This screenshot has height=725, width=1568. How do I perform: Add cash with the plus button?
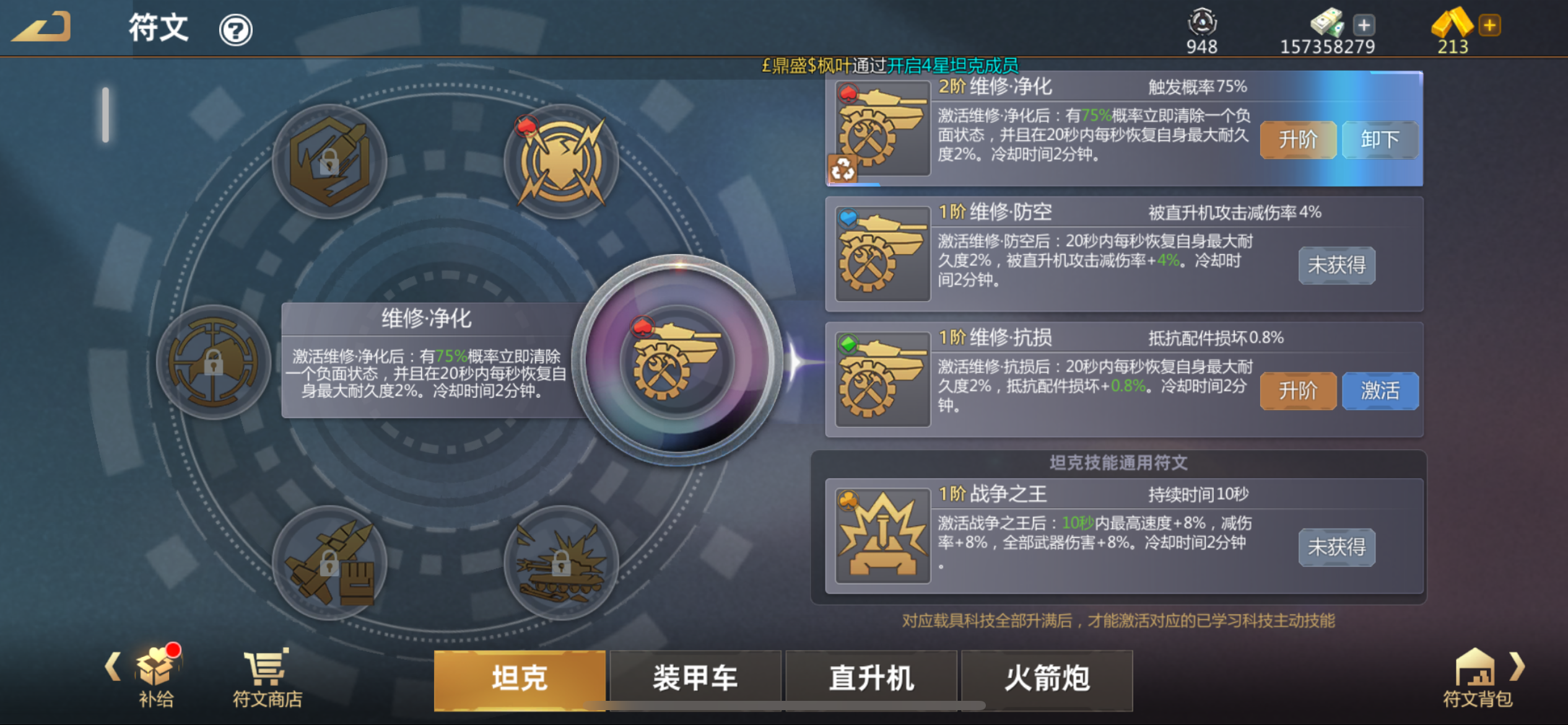1364,25
